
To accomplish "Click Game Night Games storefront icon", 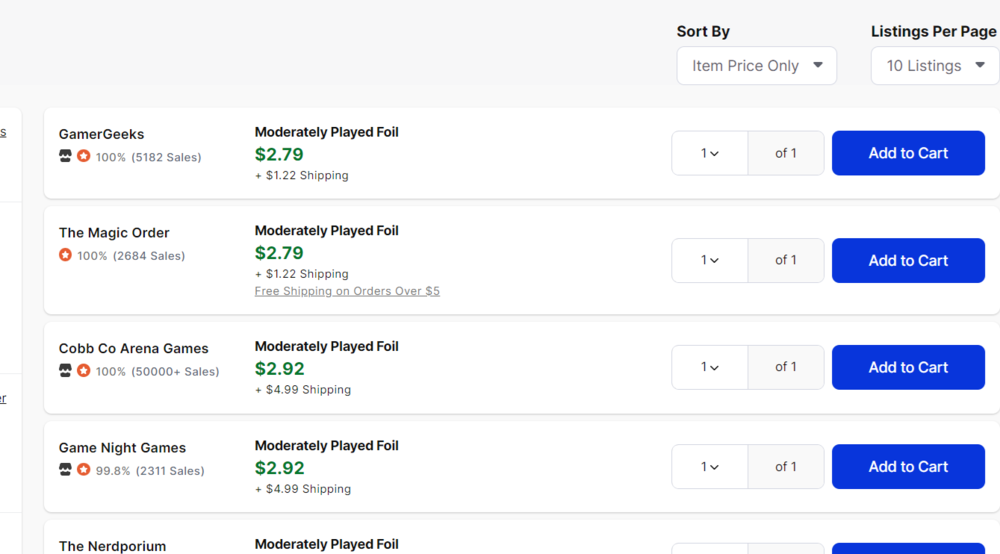I will pyautogui.click(x=65, y=470).
